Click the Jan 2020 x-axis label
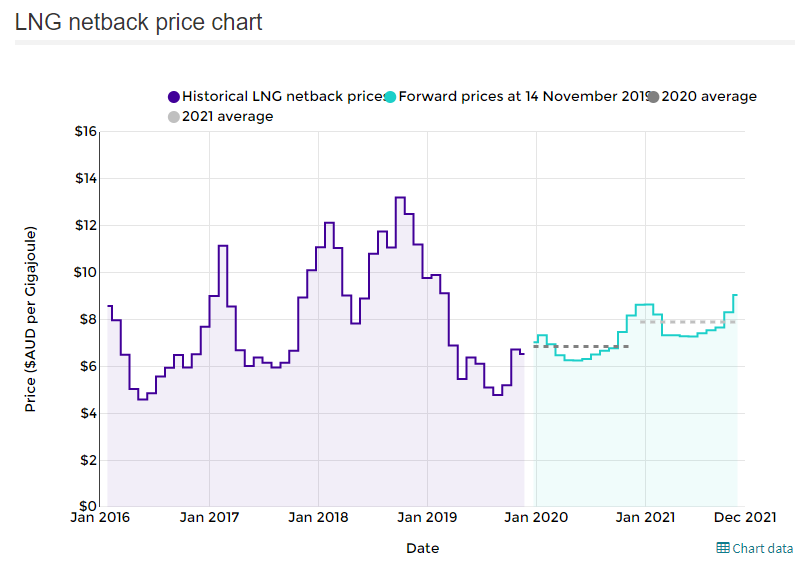 tap(536, 517)
